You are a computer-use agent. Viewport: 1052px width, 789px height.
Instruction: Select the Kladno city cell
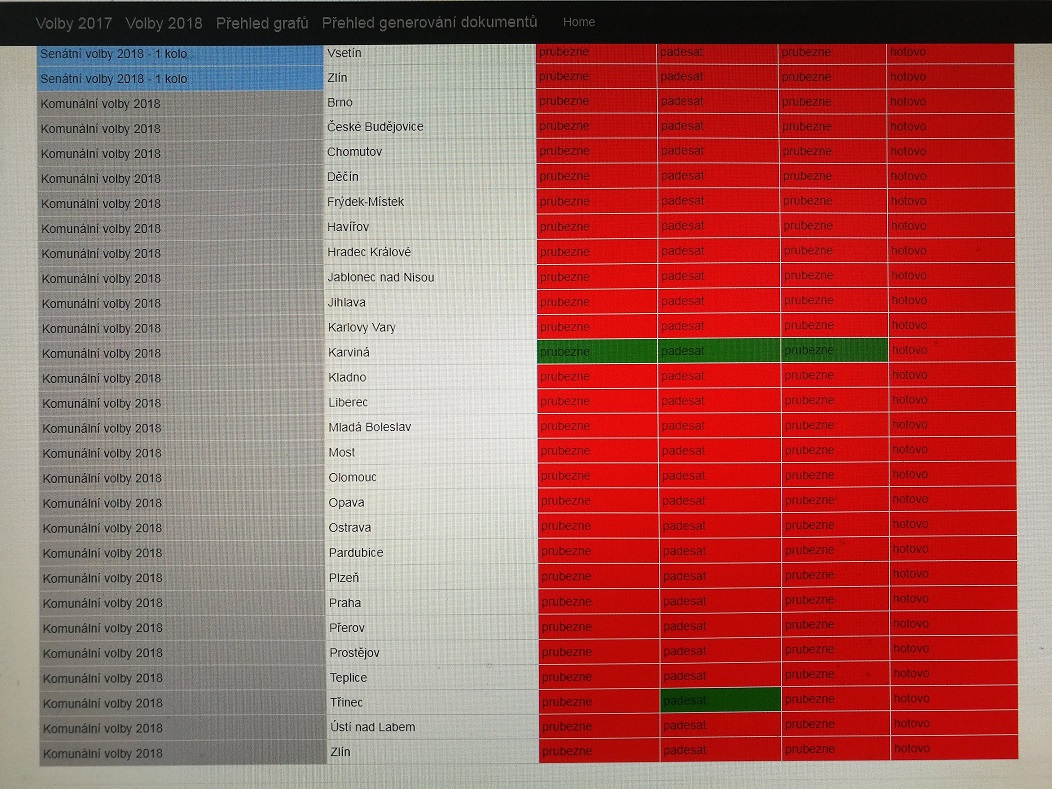click(x=429, y=378)
